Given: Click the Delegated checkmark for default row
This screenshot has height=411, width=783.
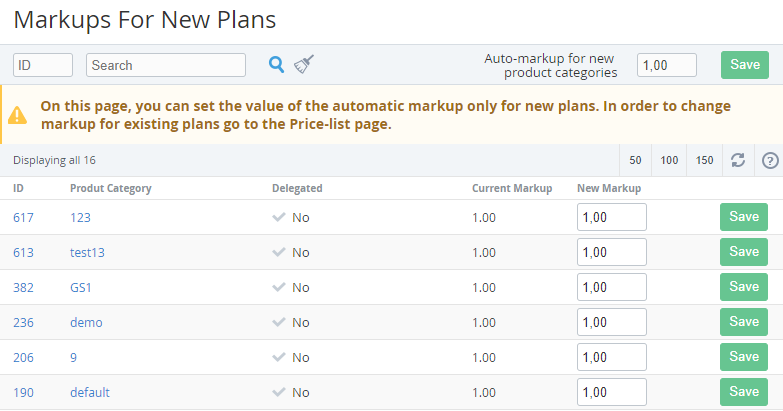Looking at the screenshot, I should pos(279,392).
